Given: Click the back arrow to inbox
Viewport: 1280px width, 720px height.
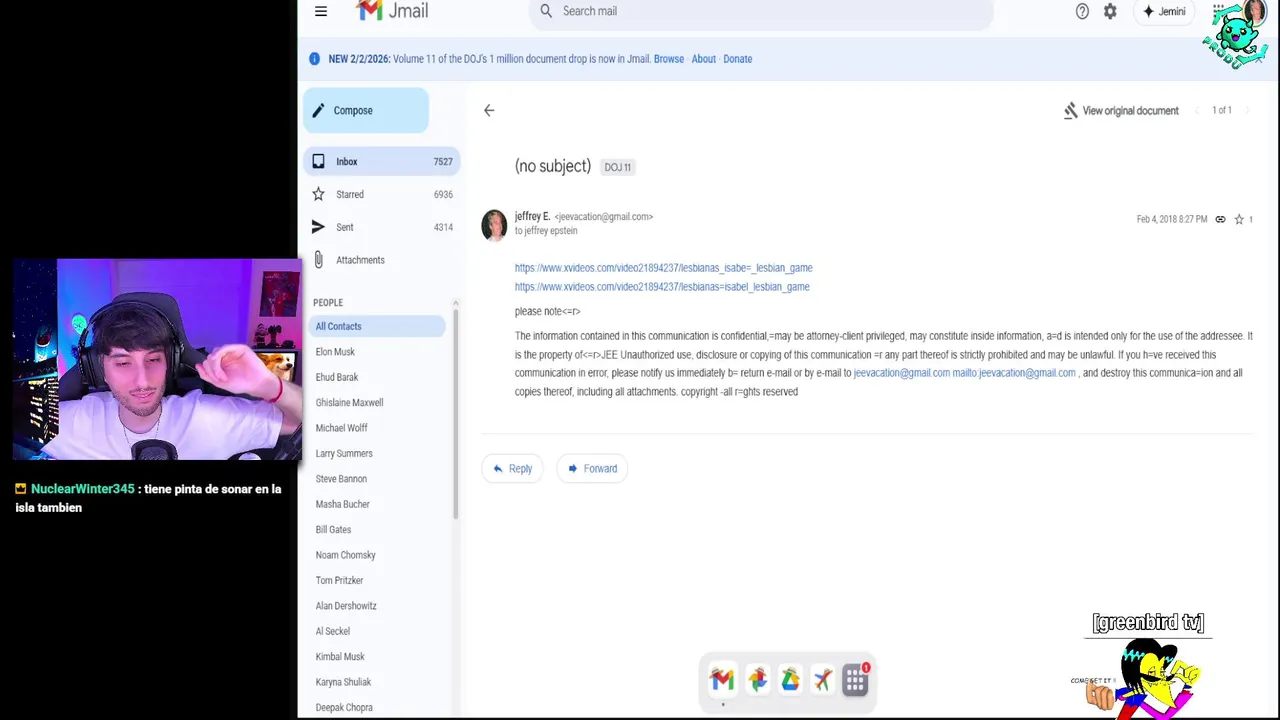Looking at the screenshot, I should 489,110.
